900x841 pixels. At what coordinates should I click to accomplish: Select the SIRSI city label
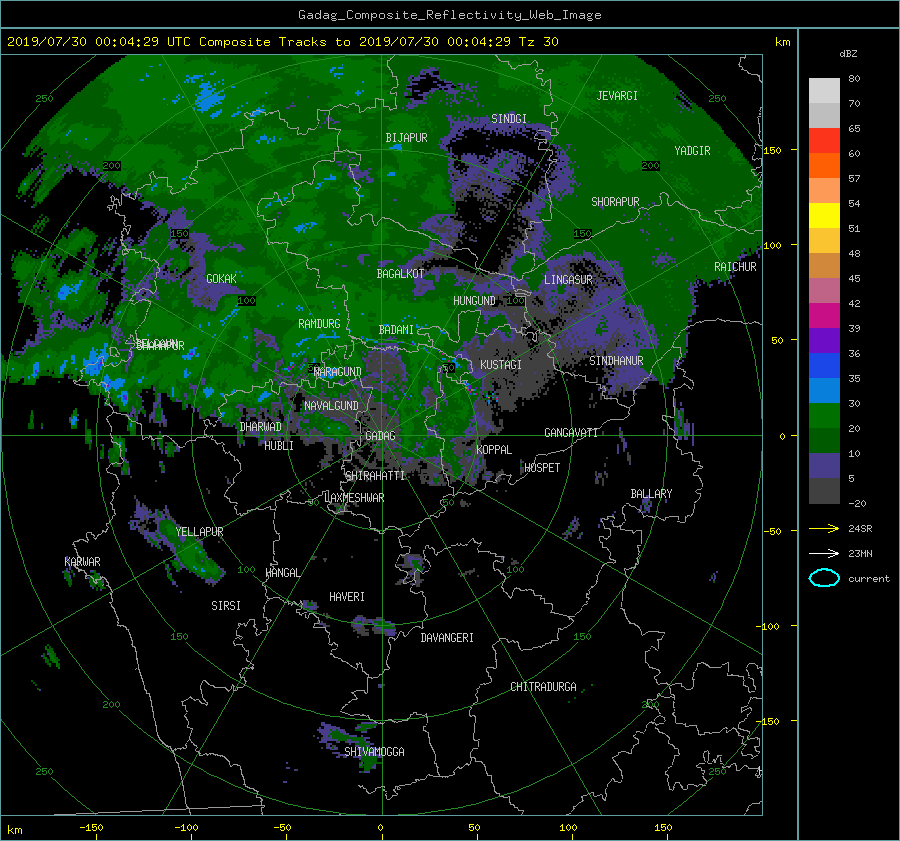point(226,606)
